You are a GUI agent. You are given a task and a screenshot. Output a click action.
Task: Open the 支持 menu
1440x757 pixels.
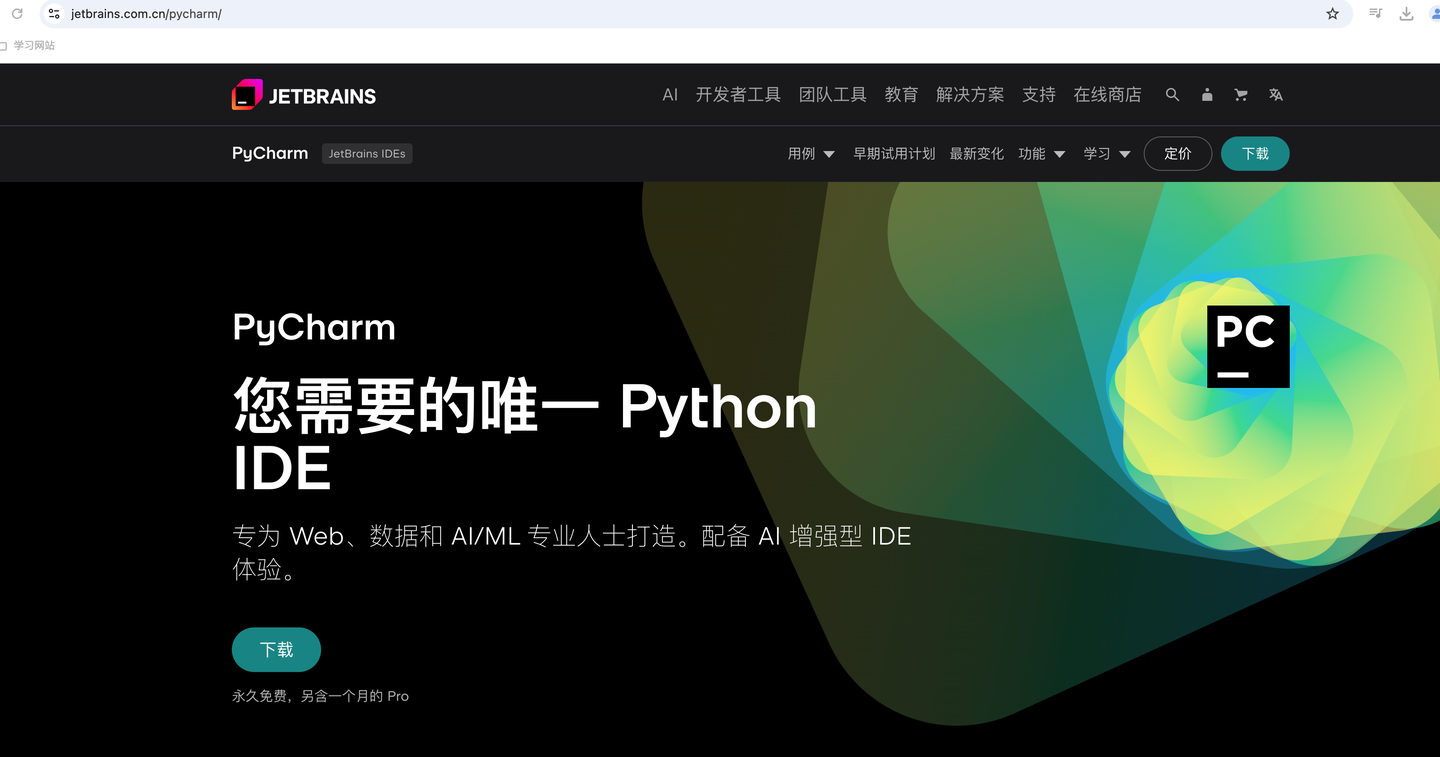[1039, 95]
